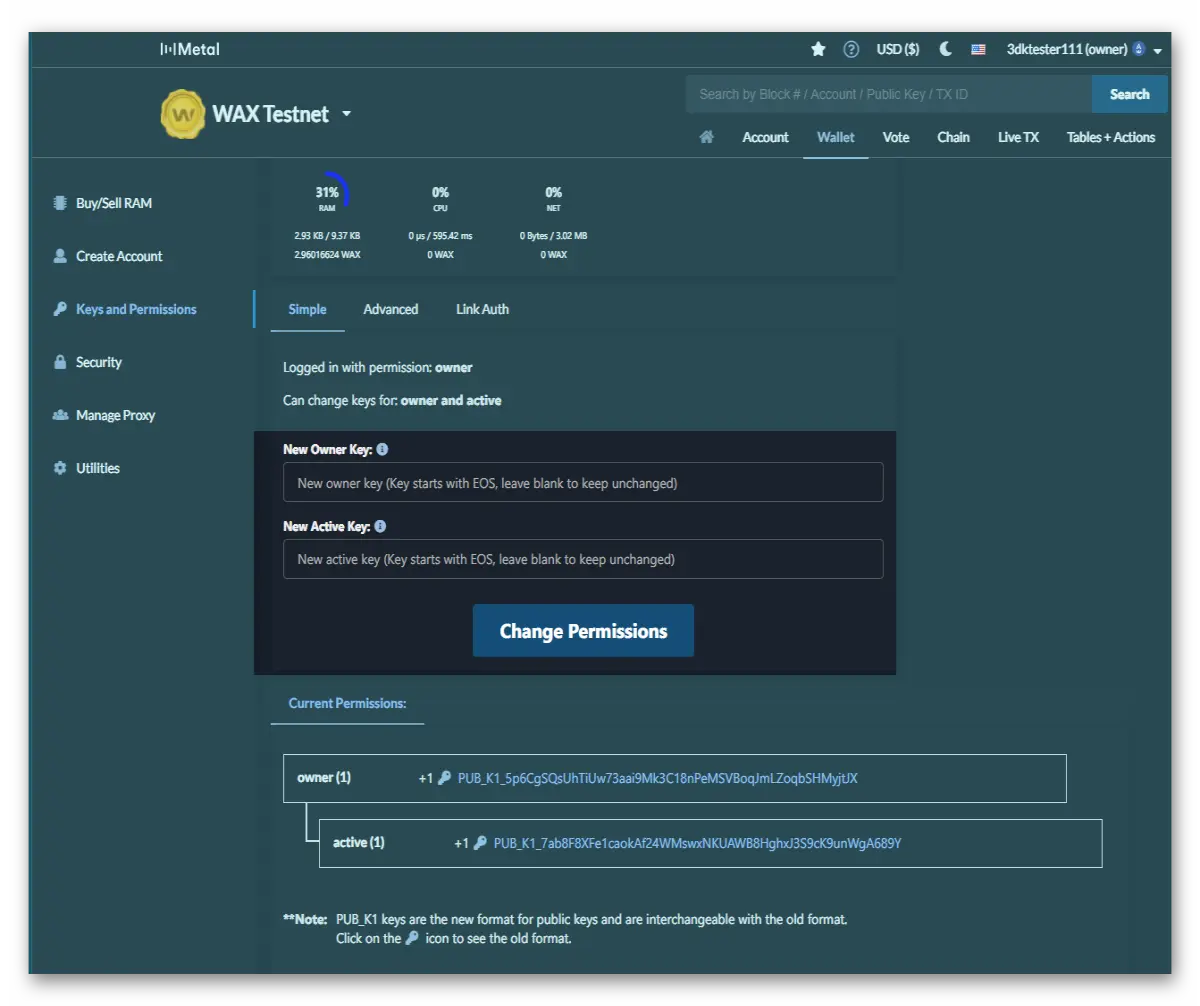Click the NET 0% usage gauge
Viewport: 1200px width, 1006px height.
pyautogui.click(x=553, y=197)
